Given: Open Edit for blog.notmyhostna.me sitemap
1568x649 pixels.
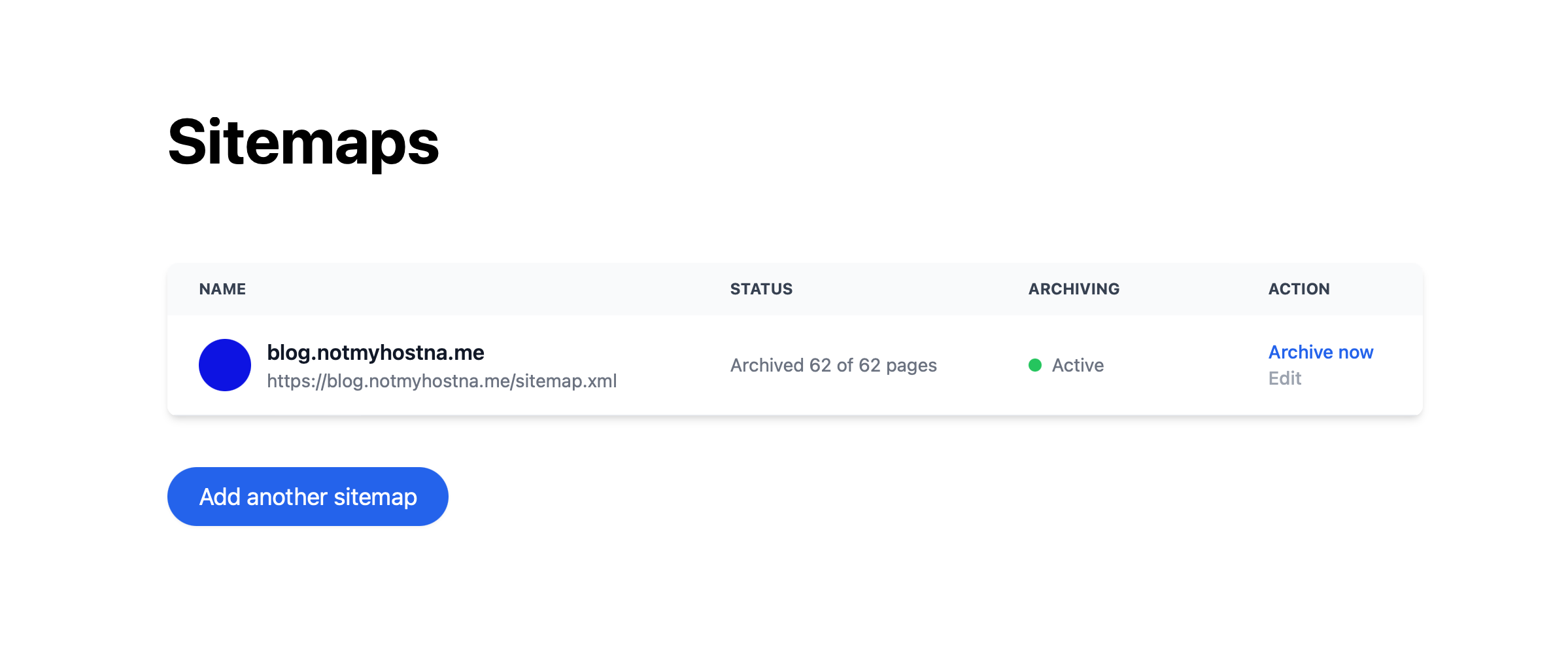Looking at the screenshot, I should pyautogui.click(x=1285, y=378).
